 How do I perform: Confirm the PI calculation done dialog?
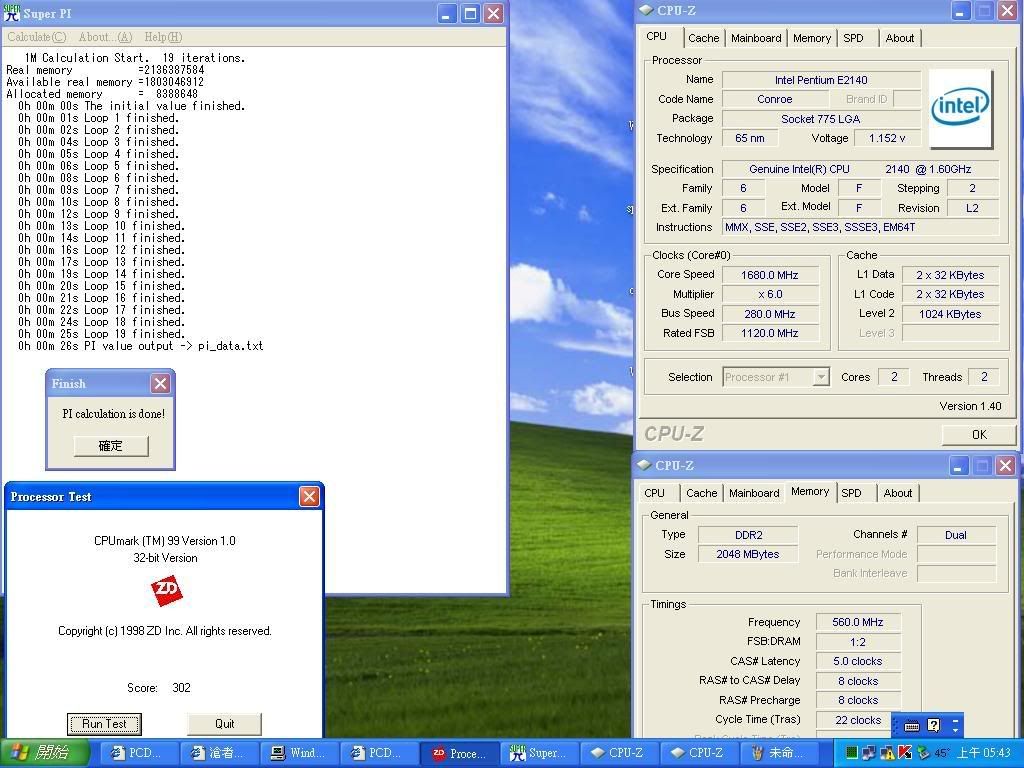pos(110,446)
